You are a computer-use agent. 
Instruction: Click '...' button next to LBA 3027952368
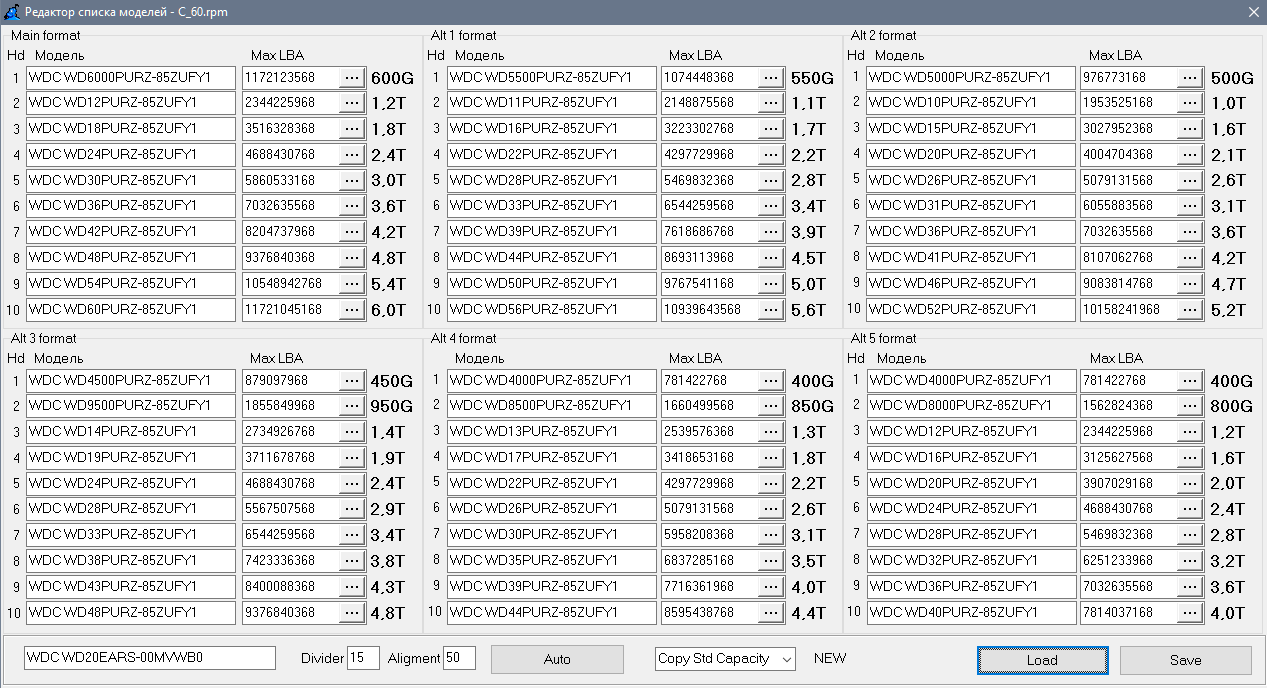[x=1190, y=129]
